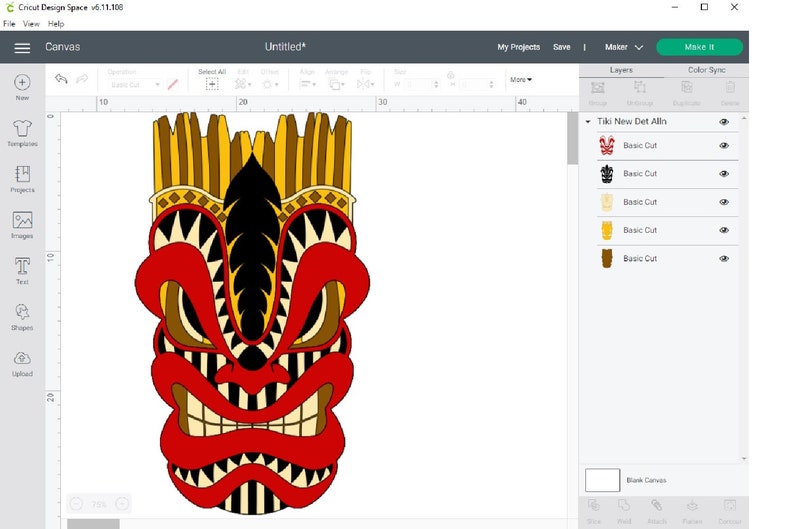Open the Edit dropdown
Image resolution: width=794 pixels, height=529 pixels.
(x=243, y=84)
